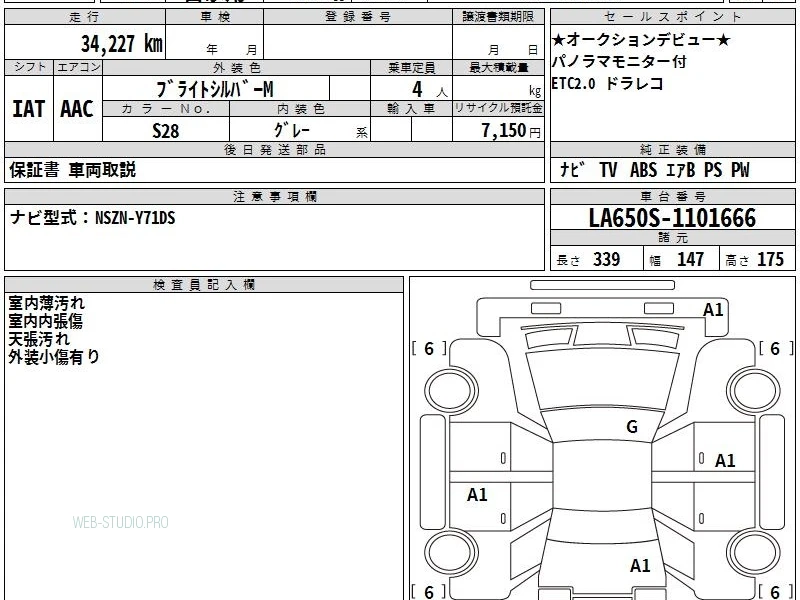This screenshot has height=600, width=800.
Task: Click the 後日発送部品 header
Action: 274,149
